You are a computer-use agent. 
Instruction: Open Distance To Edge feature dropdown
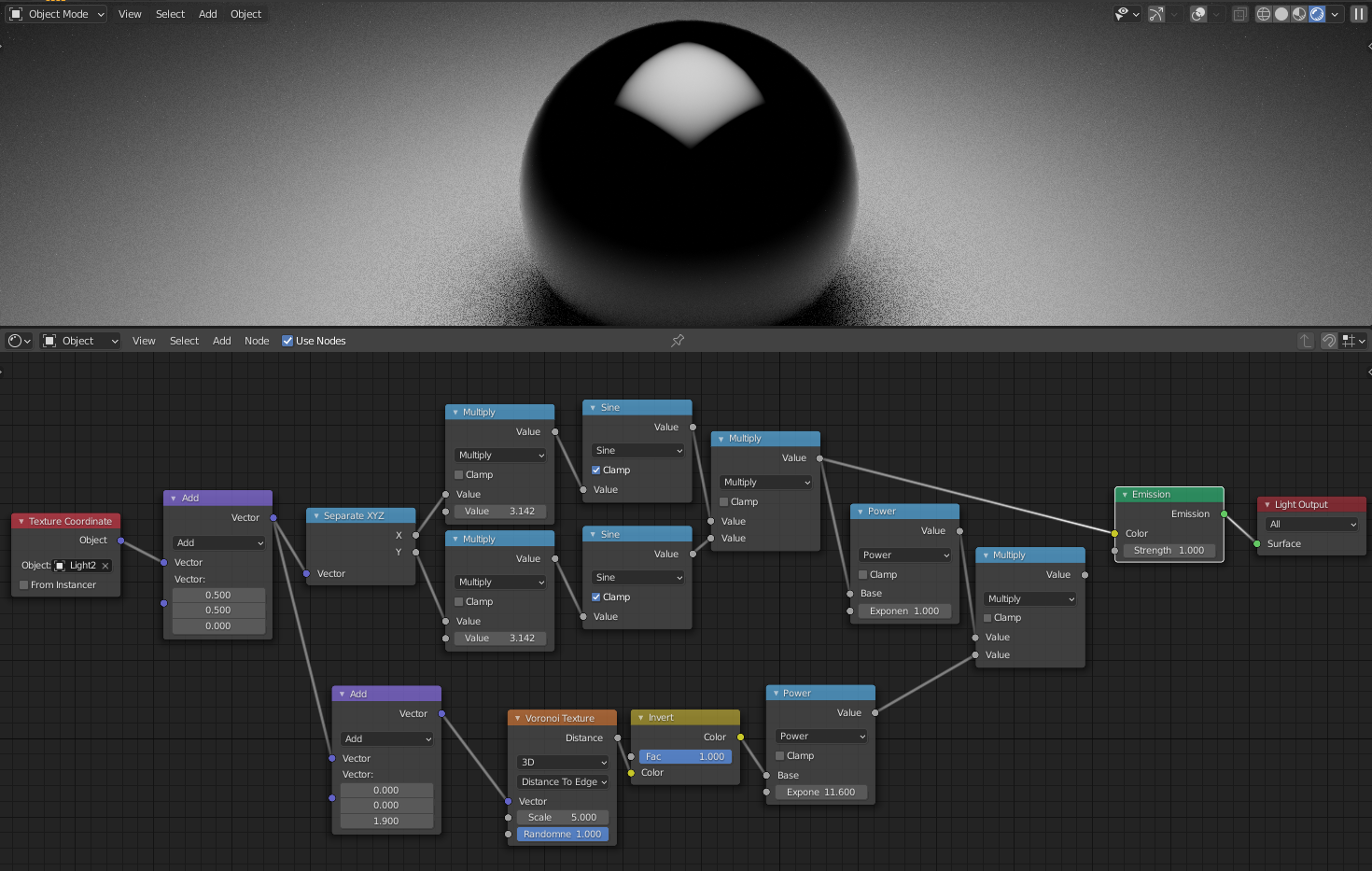click(x=563, y=782)
